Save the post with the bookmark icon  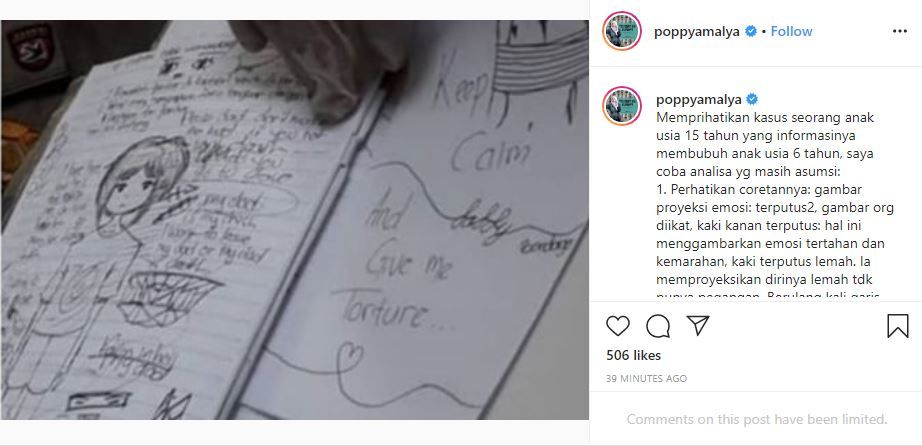point(897,326)
